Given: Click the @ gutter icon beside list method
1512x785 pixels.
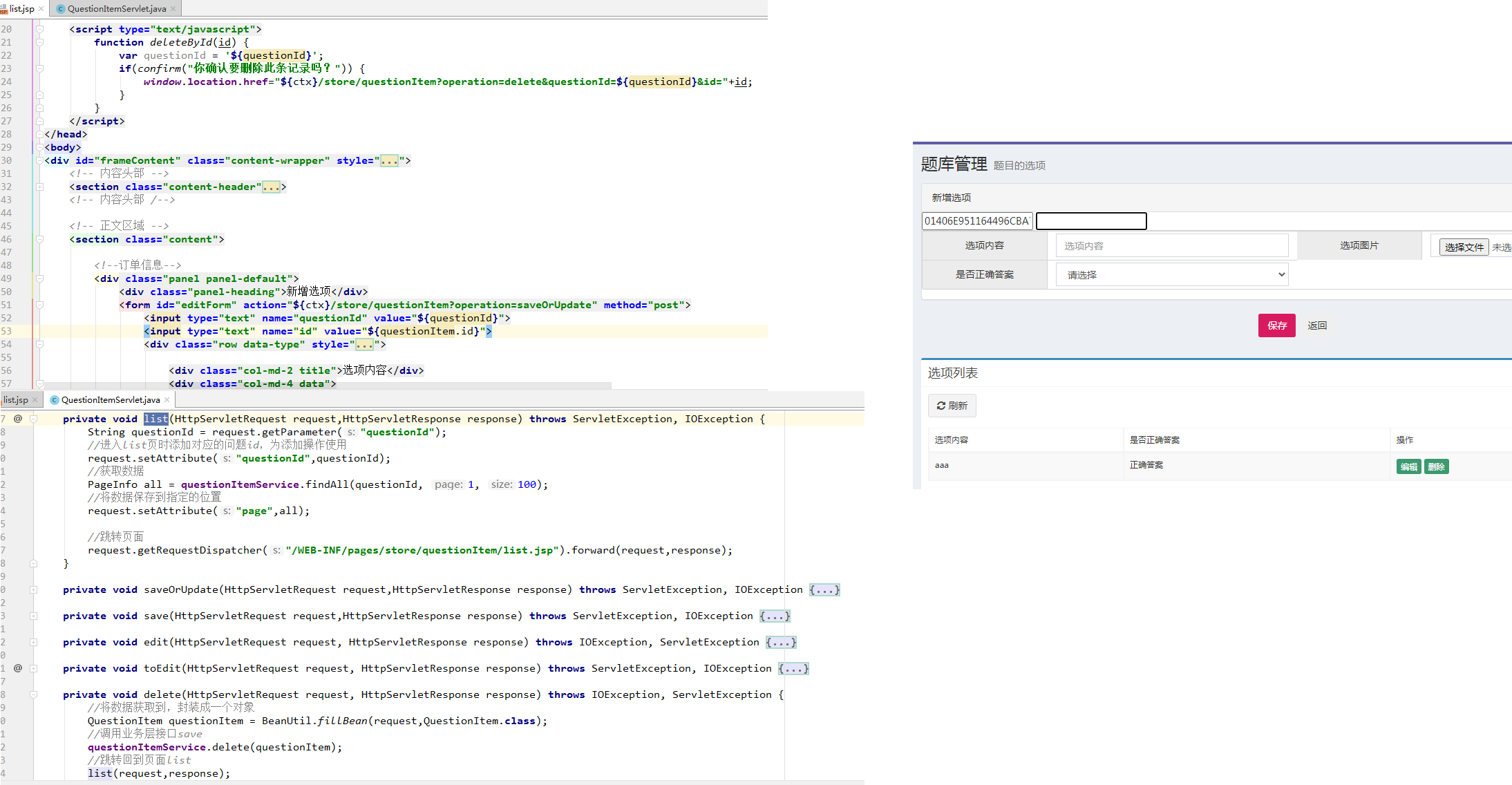Looking at the screenshot, I should pyautogui.click(x=18, y=419).
